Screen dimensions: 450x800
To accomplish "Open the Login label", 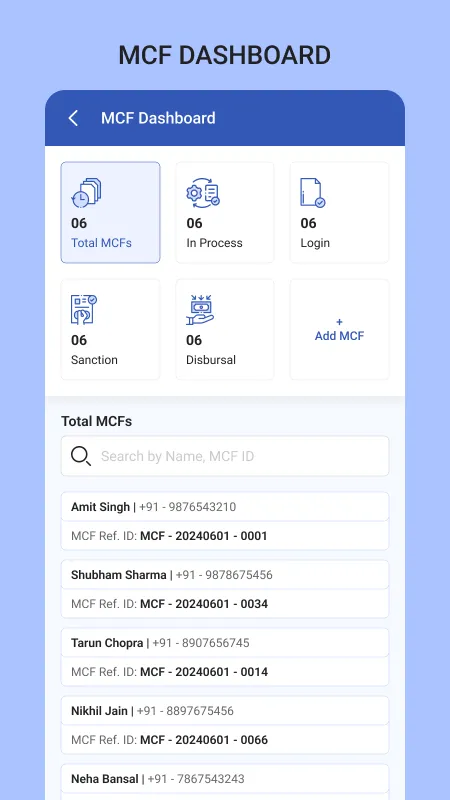I will click(315, 243).
